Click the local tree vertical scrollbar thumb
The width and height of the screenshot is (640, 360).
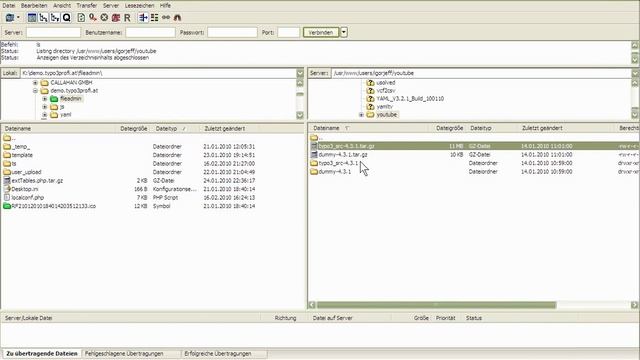tap(300, 94)
